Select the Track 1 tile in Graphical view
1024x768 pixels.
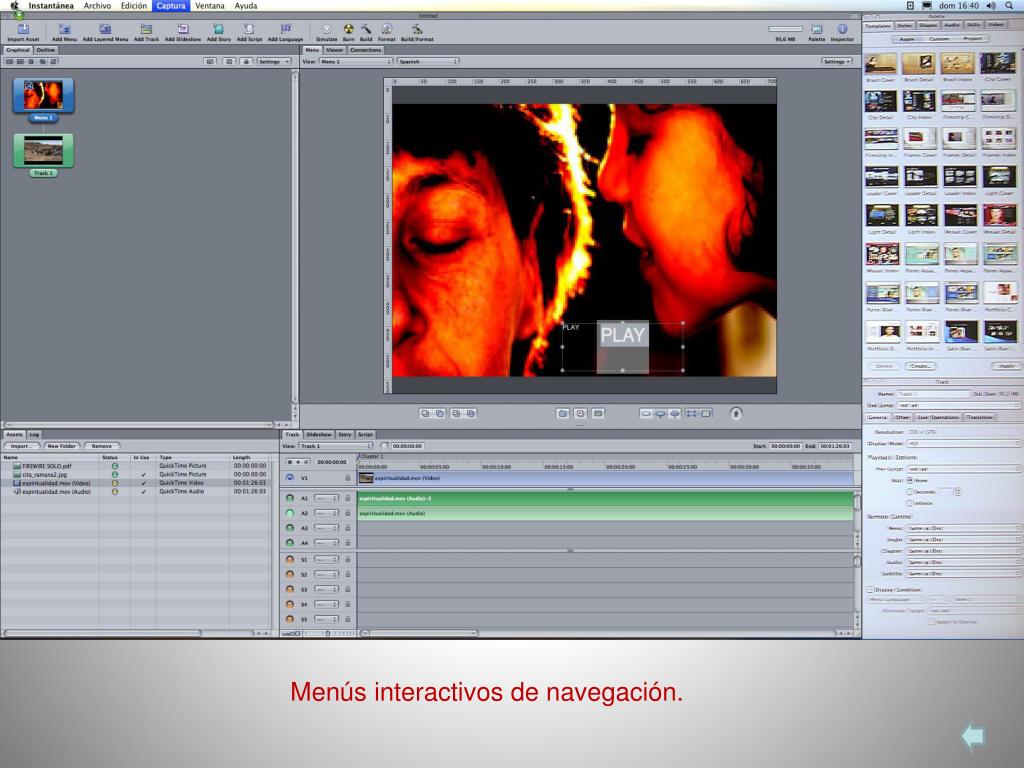click(43, 151)
